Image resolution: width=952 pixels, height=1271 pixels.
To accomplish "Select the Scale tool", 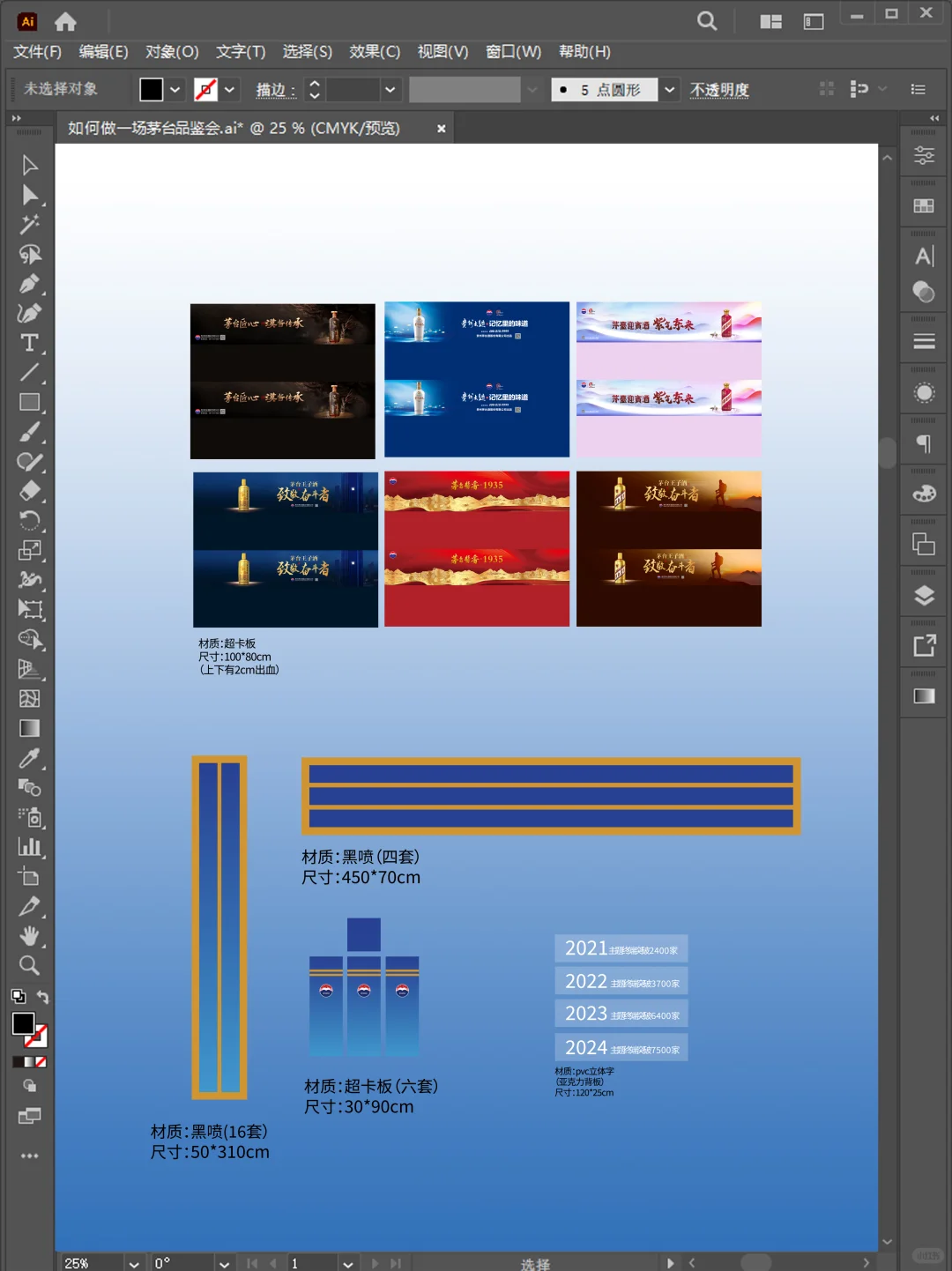I will pyautogui.click(x=30, y=551).
